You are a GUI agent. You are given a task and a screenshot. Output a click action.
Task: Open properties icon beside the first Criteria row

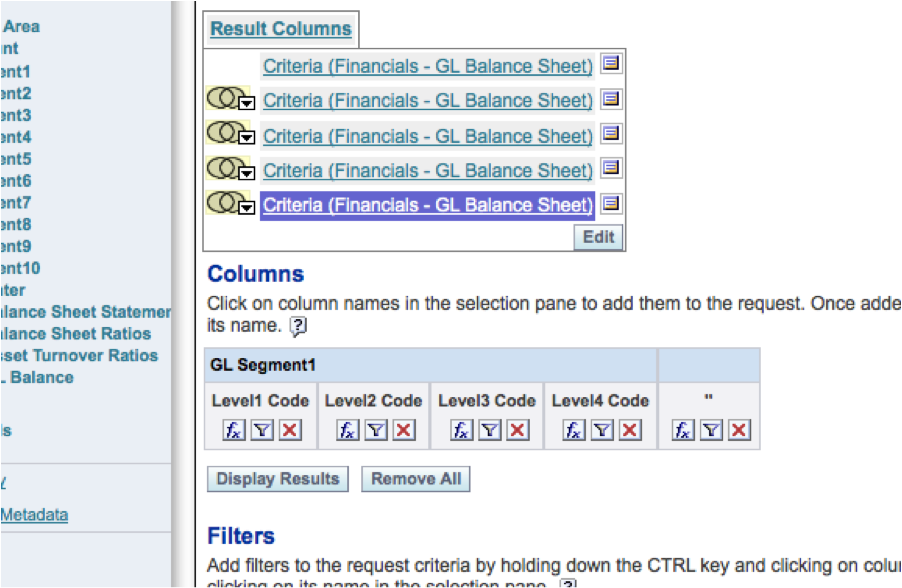(612, 64)
